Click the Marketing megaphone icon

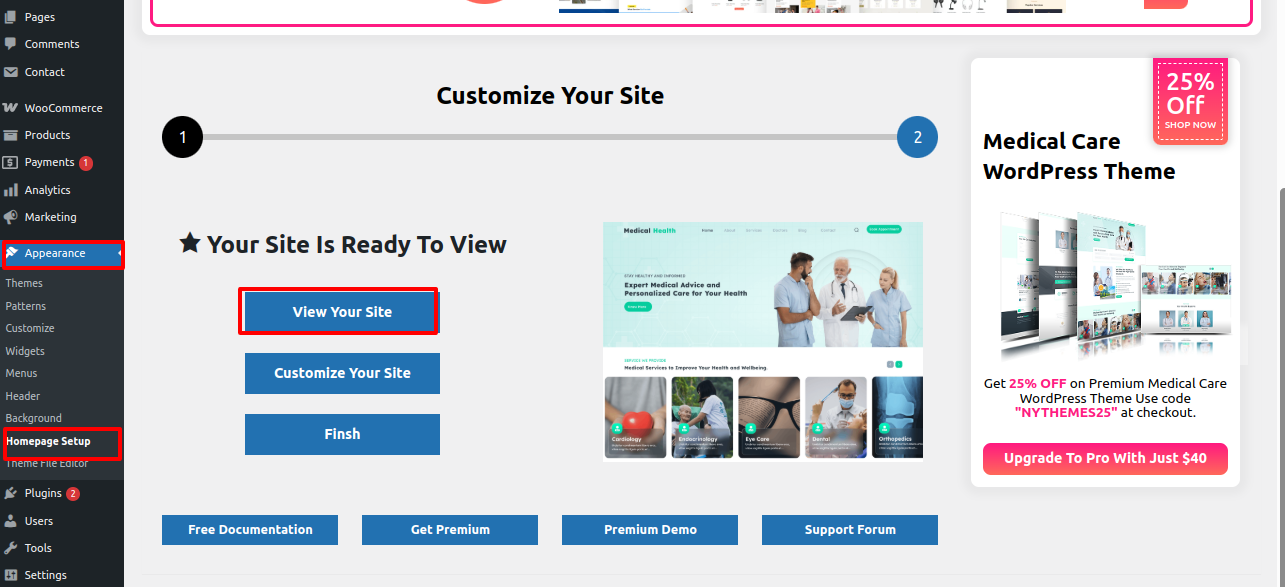click(x=11, y=217)
